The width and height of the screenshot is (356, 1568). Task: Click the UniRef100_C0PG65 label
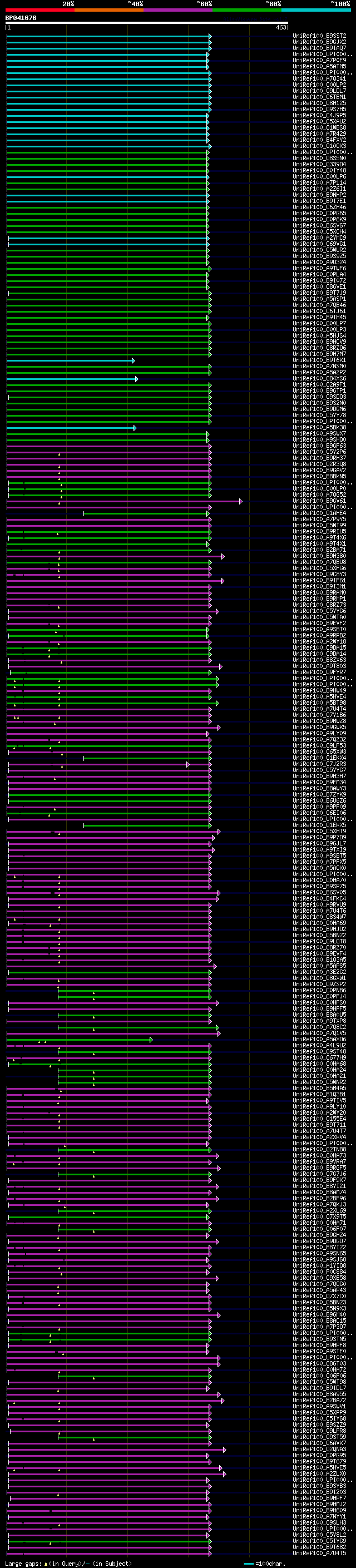click(x=319, y=213)
